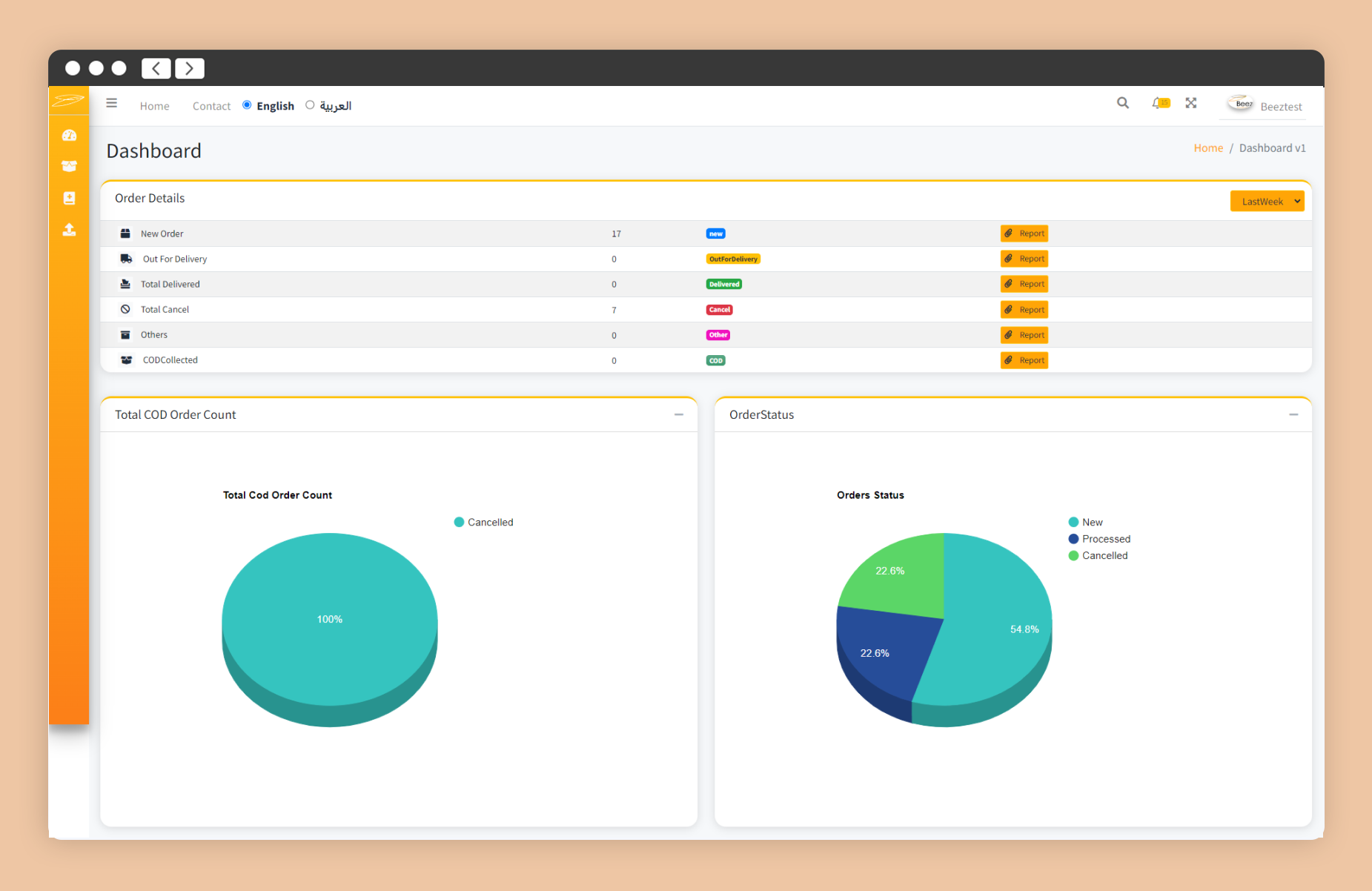Screen dimensions: 1372x891
Task: Go to the Home nav item
Action: pos(154,106)
